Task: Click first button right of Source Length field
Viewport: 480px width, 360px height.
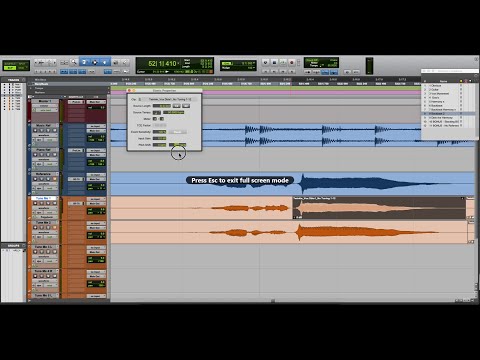Action: click(x=176, y=106)
